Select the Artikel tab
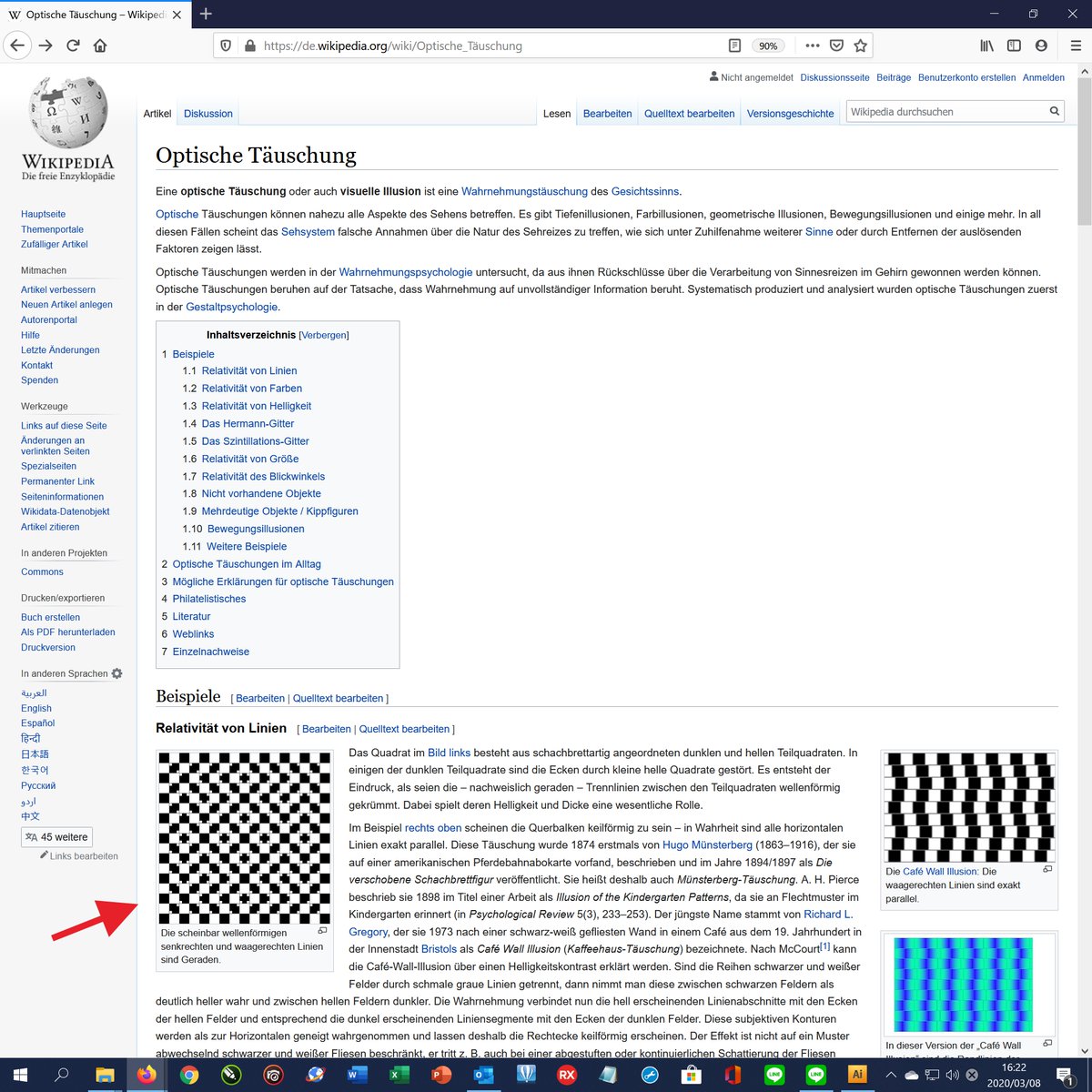The image size is (1092, 1092). (157, 114)
